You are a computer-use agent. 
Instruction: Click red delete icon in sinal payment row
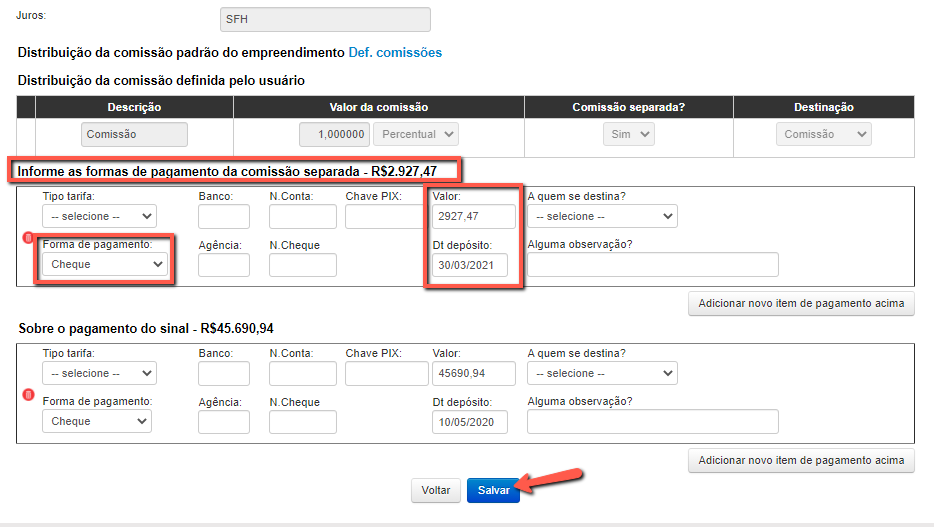coord(28,395)
